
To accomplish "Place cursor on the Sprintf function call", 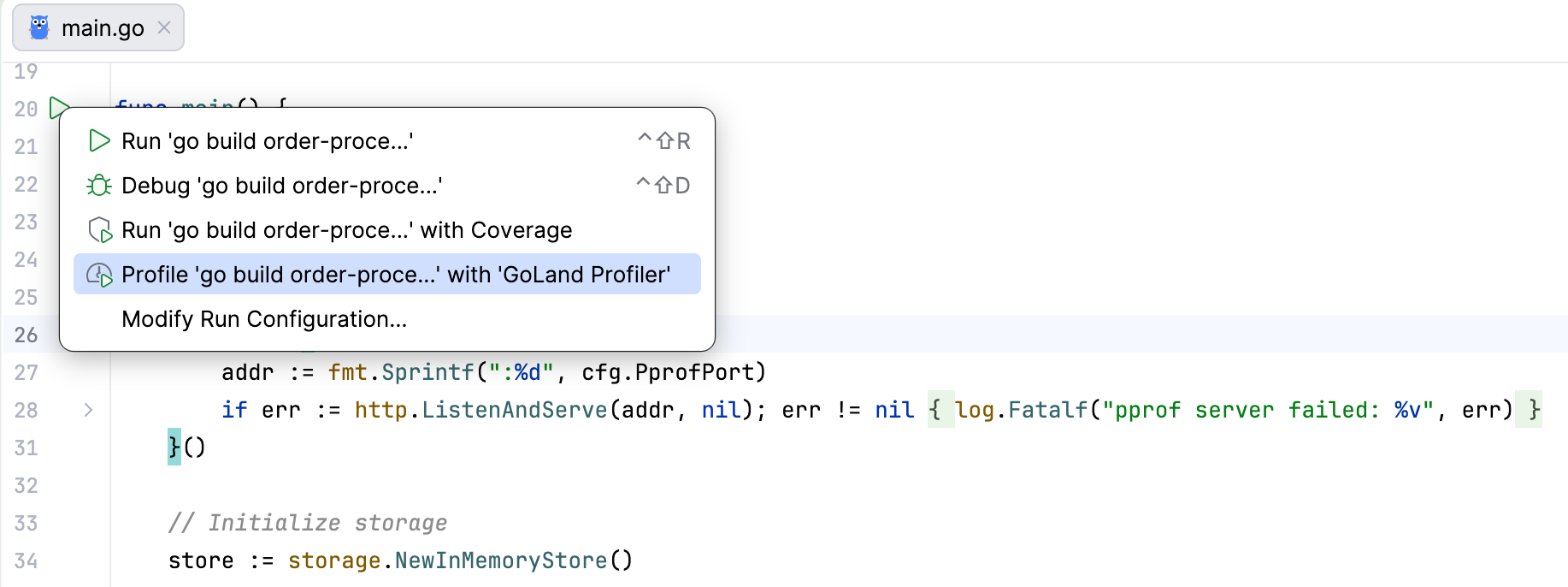I will (x=427, y=372).
